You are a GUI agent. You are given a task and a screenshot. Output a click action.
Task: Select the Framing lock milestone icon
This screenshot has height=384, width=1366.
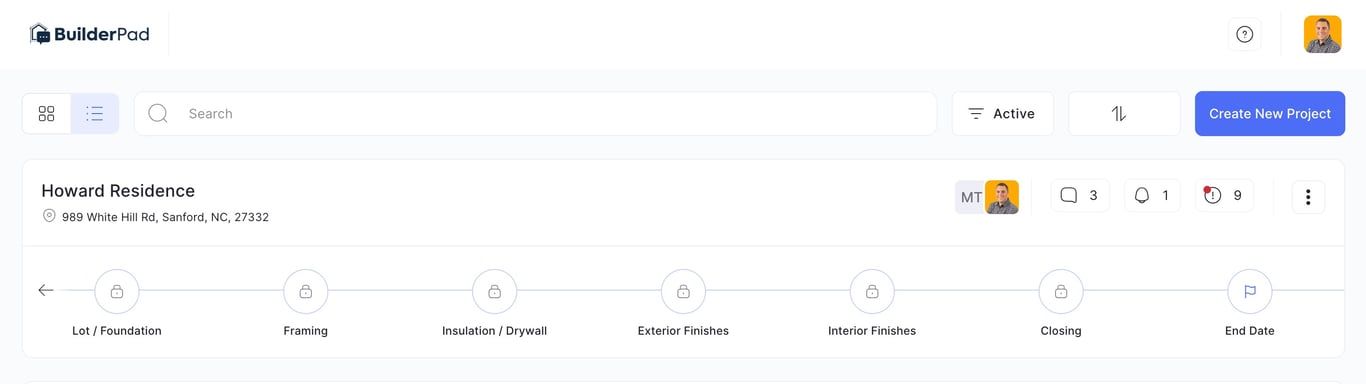click(306, 292)
